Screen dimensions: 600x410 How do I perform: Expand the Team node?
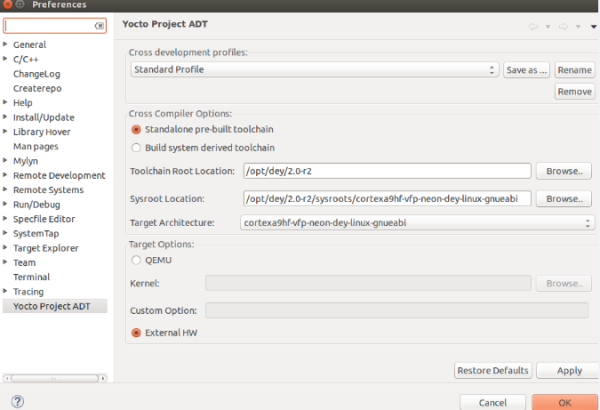coord(5,262)
